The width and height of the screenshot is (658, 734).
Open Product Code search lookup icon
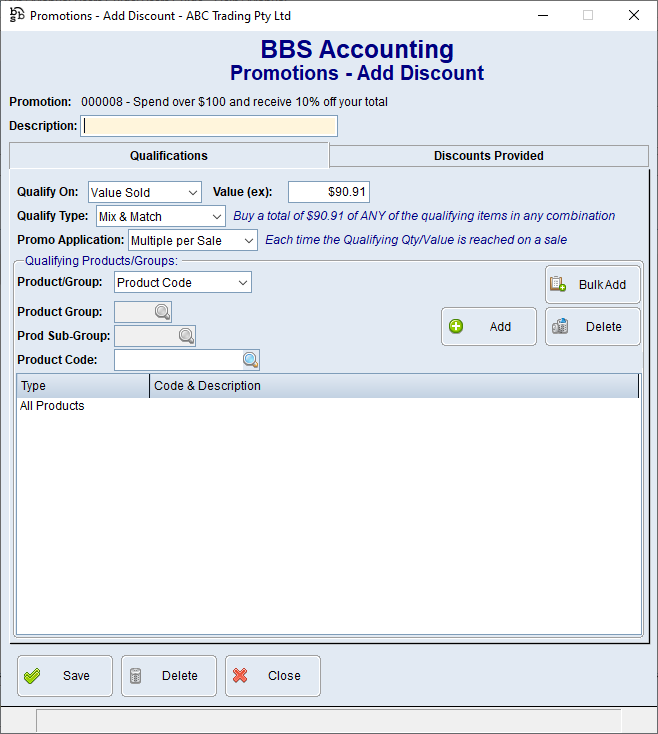click(x=250, y=360)
